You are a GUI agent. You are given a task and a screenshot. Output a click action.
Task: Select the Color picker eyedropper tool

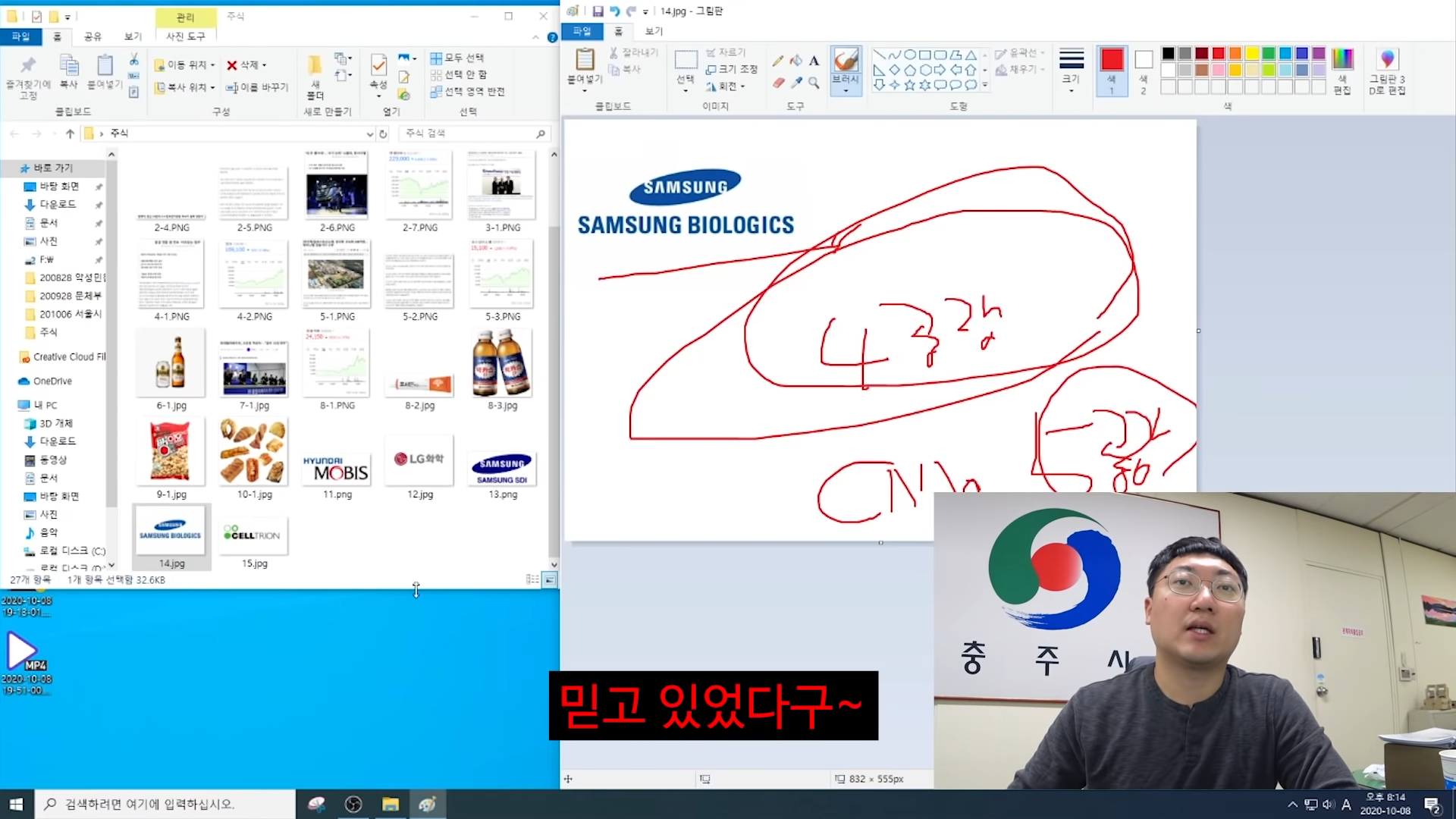pos(795,83)
